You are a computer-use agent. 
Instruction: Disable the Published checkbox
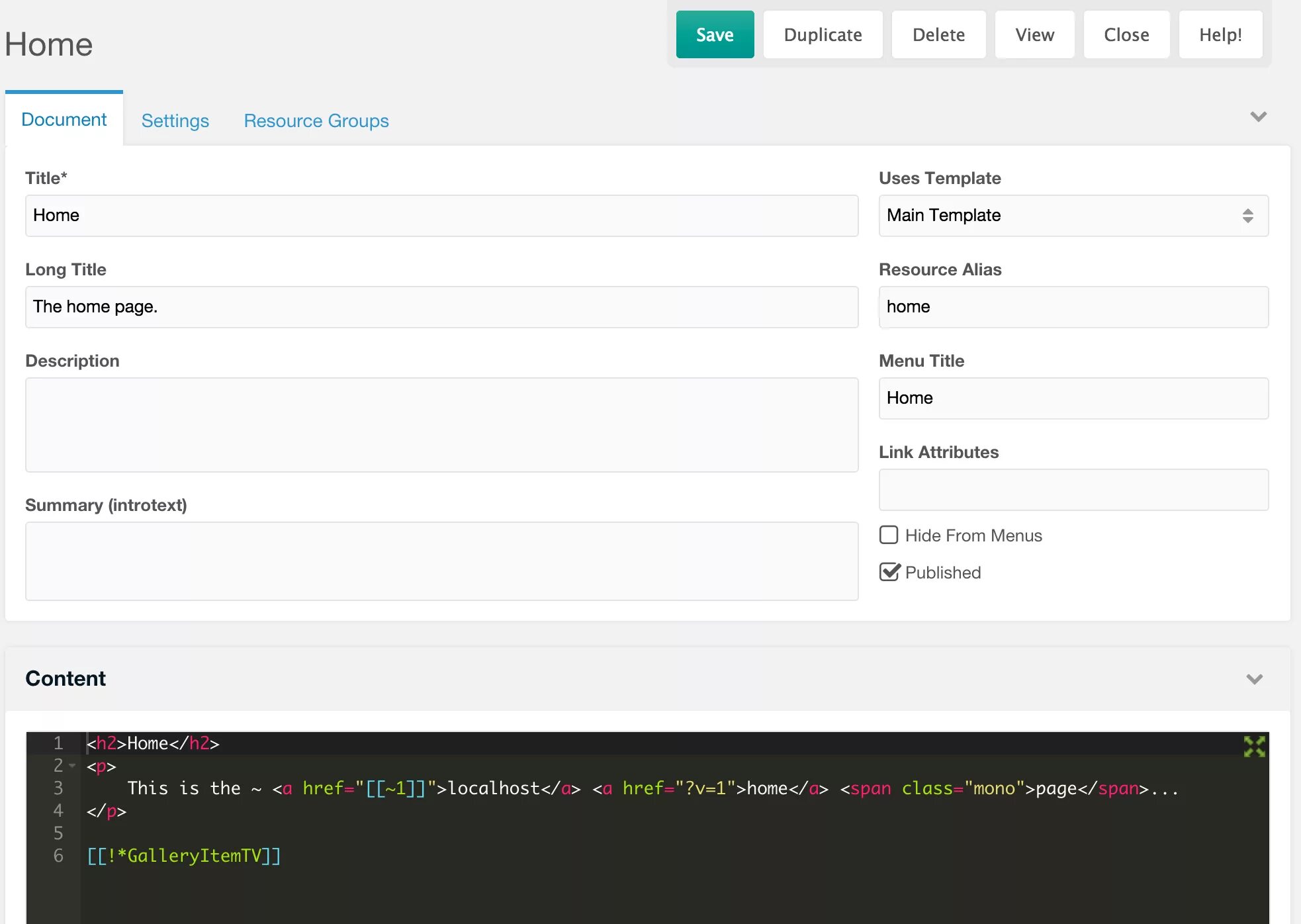tap(888, 571)
